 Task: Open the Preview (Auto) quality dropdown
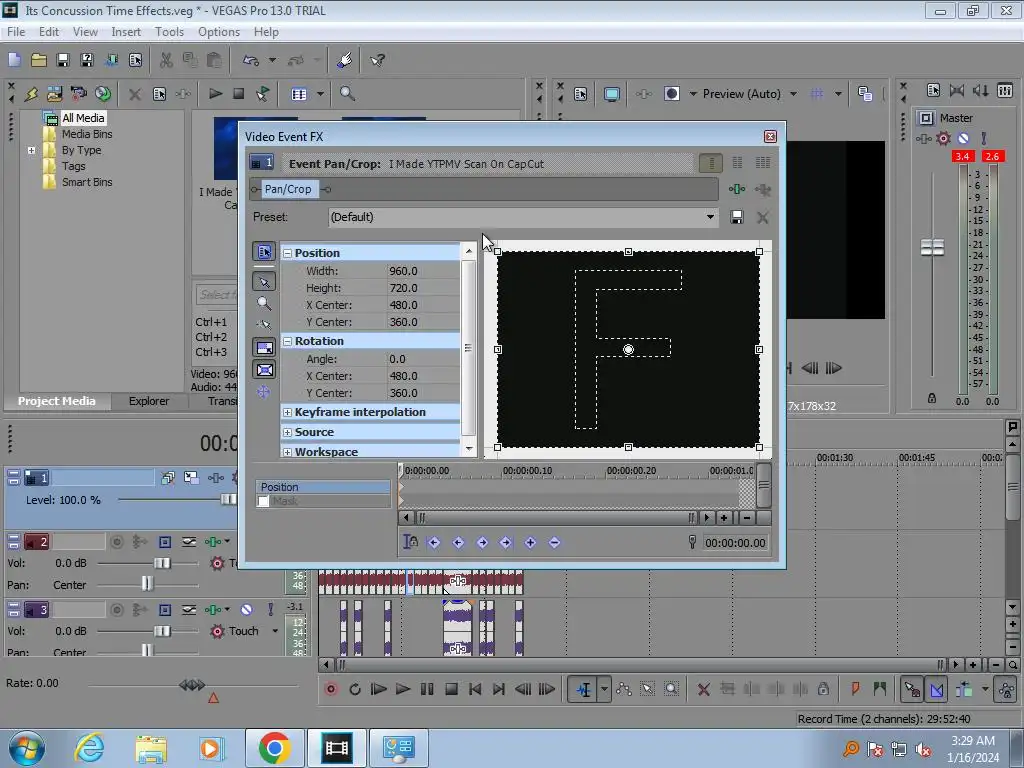(793, 94)
